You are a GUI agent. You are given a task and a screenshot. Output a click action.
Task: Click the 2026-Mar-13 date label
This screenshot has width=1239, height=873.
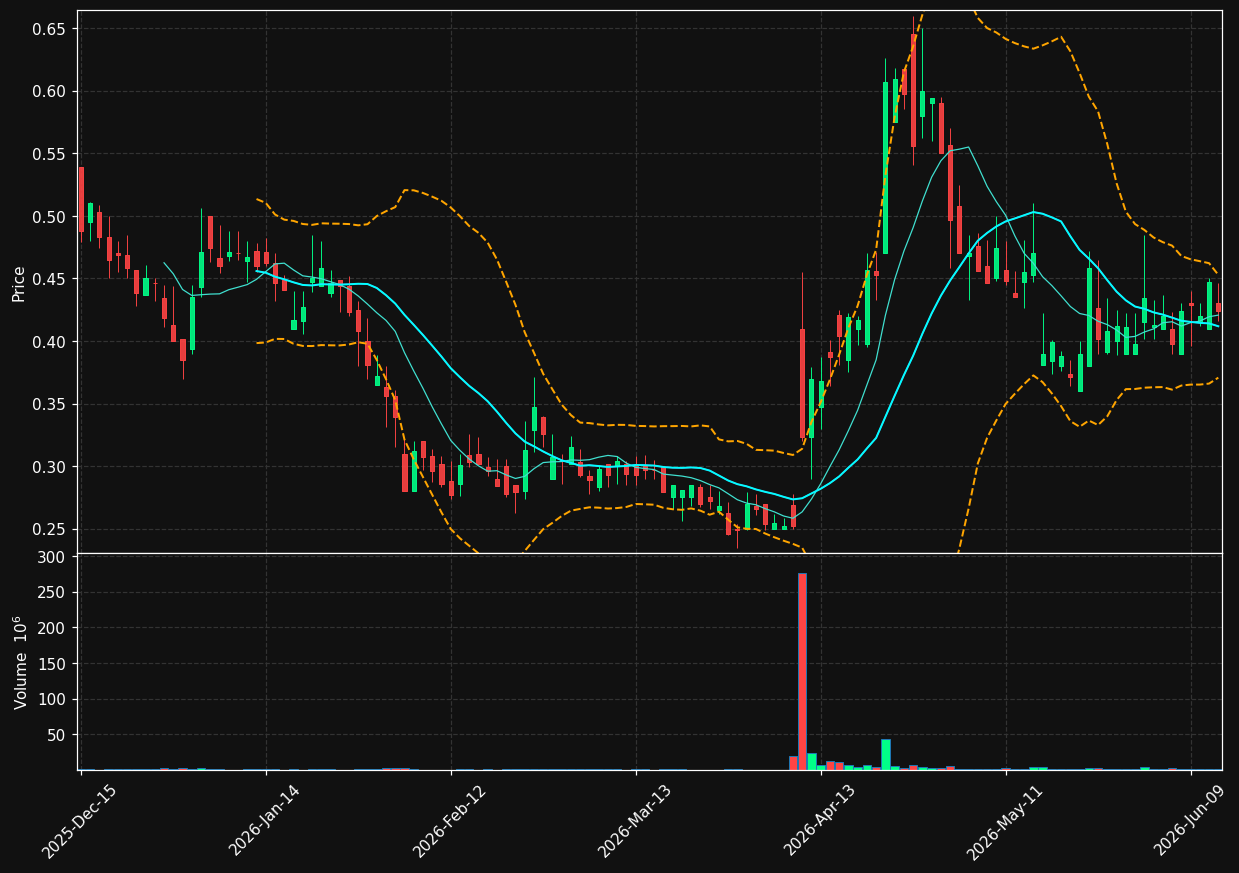click(x=635, y=821)
